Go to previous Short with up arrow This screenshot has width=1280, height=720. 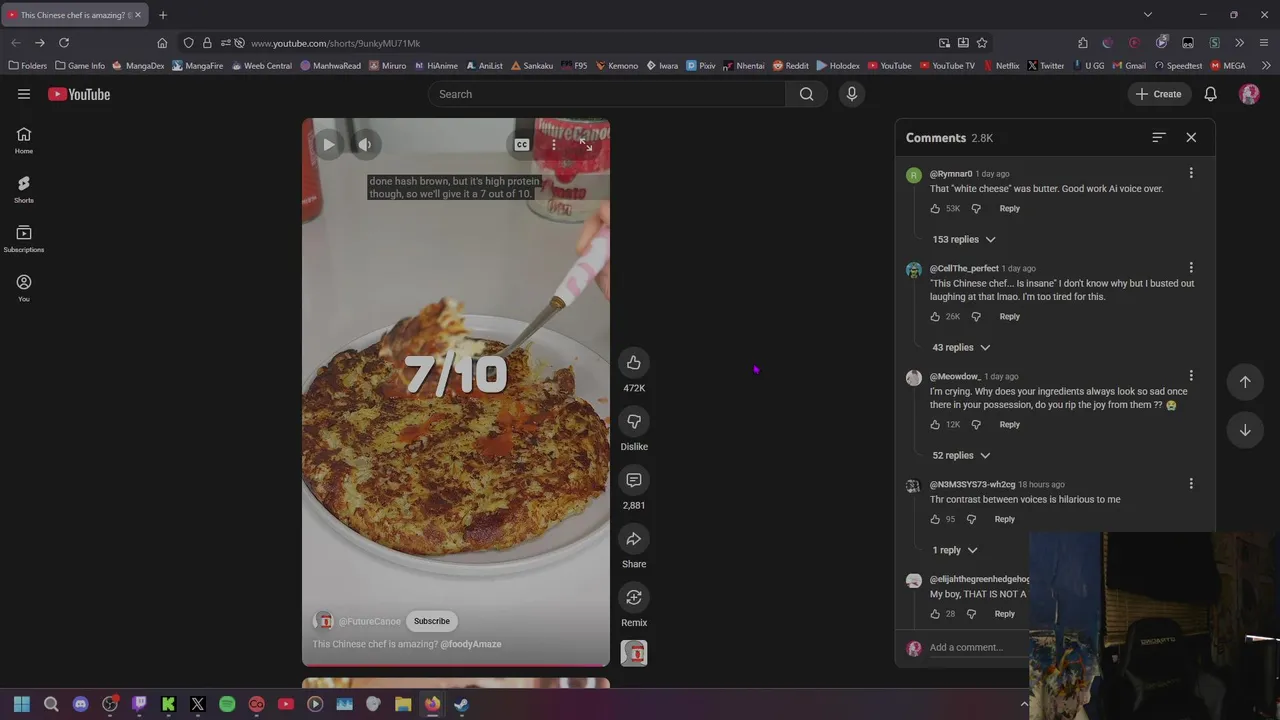point(1245,382)
